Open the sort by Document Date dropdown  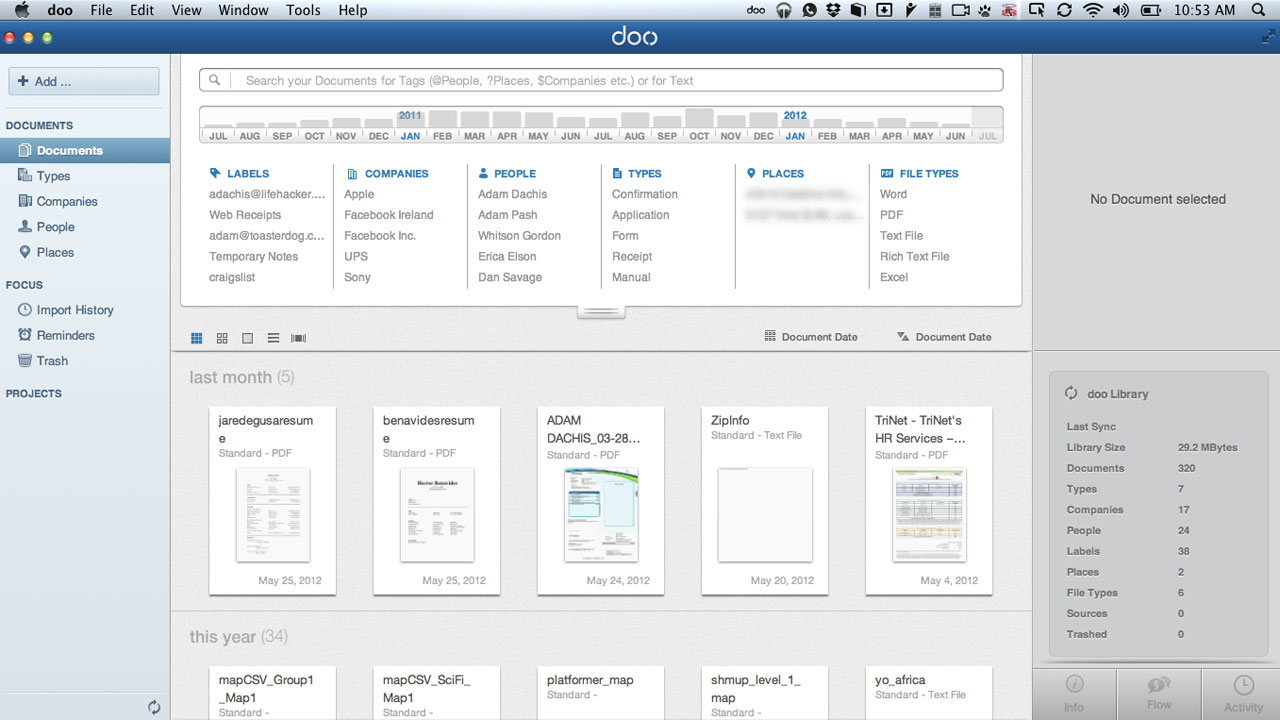point(944,337)
